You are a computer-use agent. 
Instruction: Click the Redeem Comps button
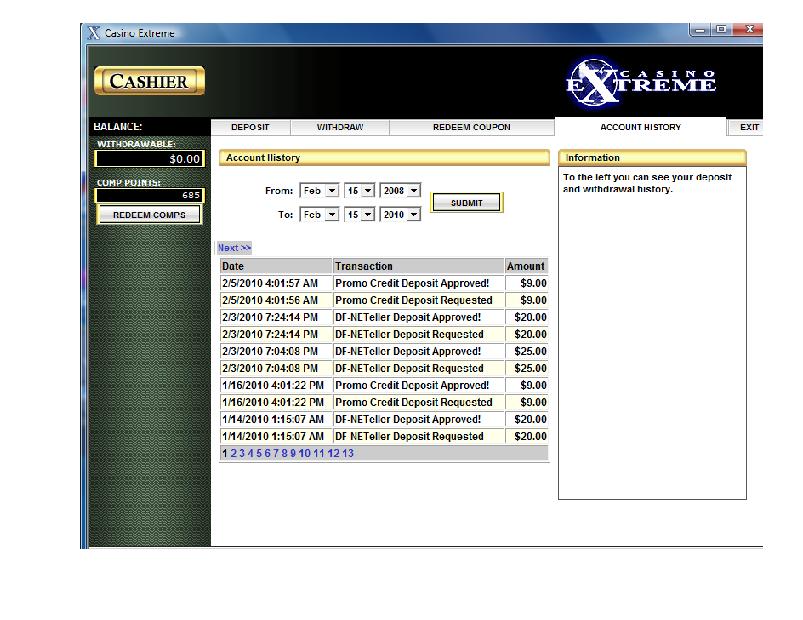point(149,215)
